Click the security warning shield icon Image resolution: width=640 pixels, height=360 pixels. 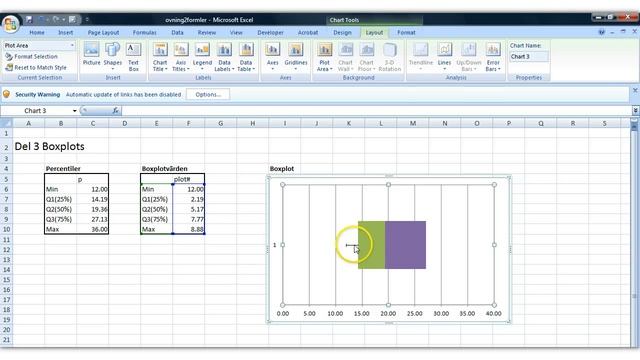coord(7,94)
